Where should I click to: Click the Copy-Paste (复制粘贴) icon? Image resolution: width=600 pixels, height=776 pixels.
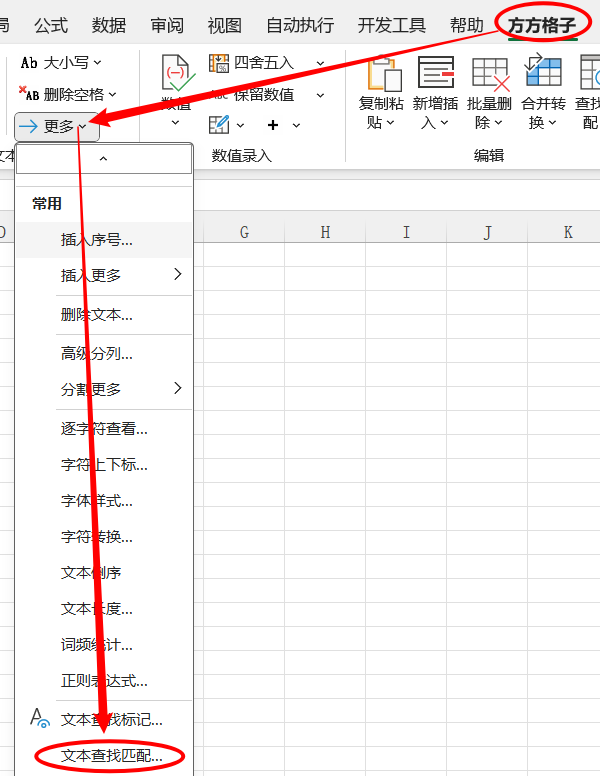tap(384, 73)
